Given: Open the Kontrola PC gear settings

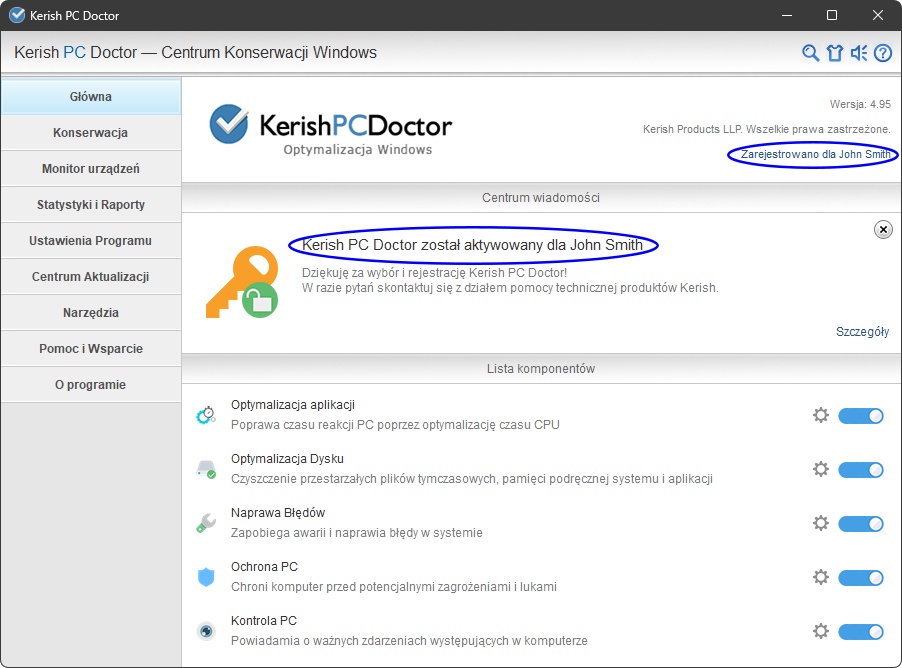Looking at the screenshot, I should (821, 631).
